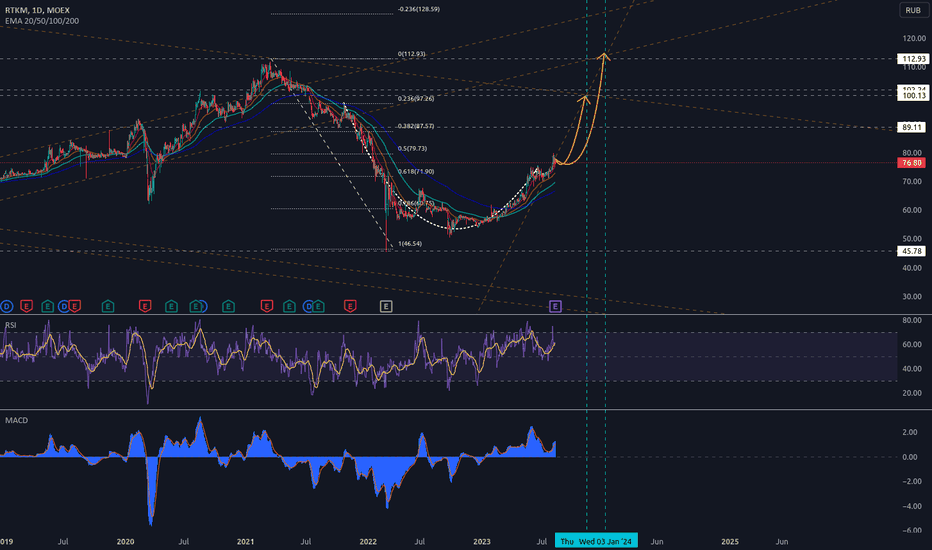Click the 2025 label on time axis
The image size is (932, 550).
point(730,542)
